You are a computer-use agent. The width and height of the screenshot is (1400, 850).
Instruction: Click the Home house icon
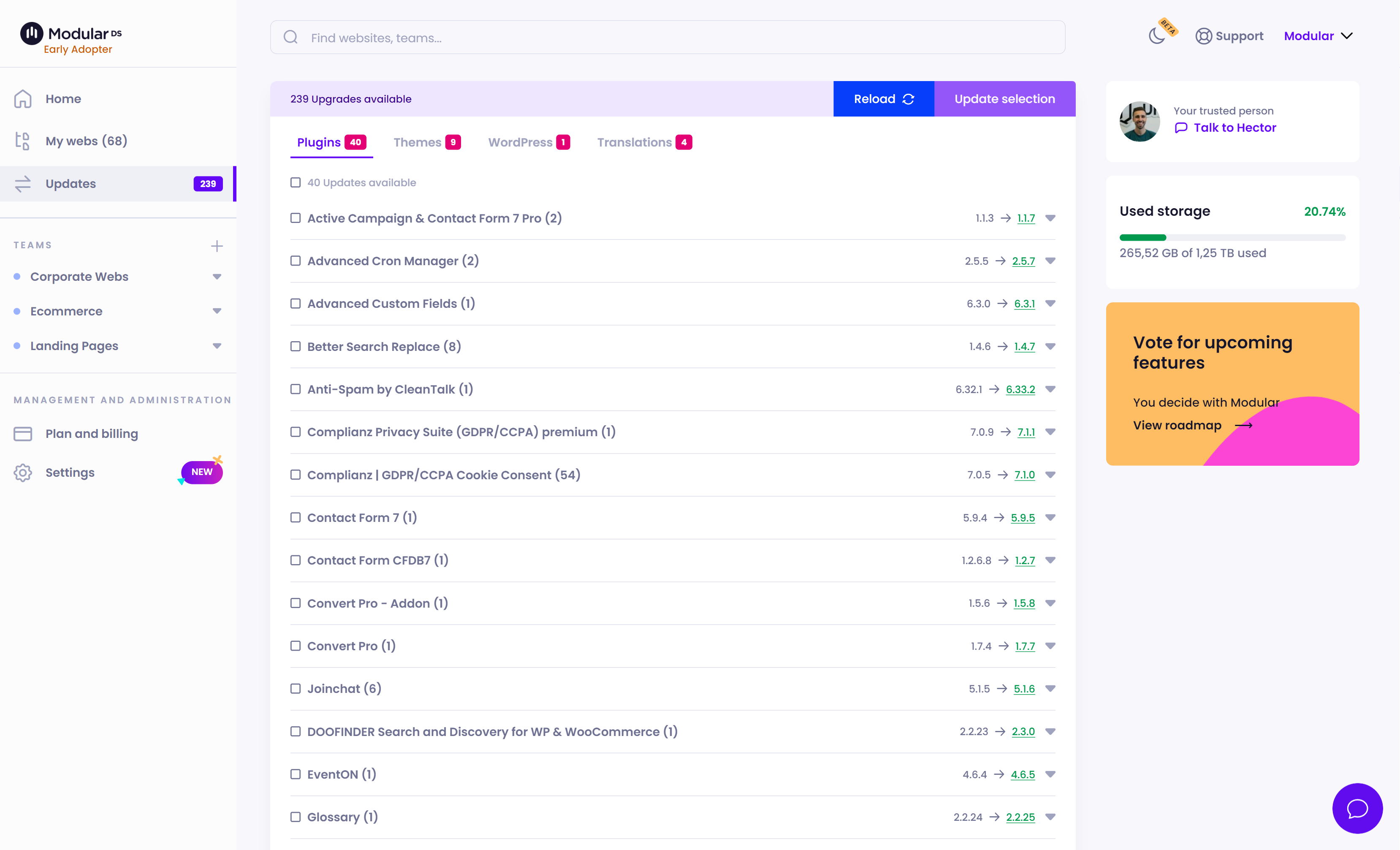coord(23,99)
